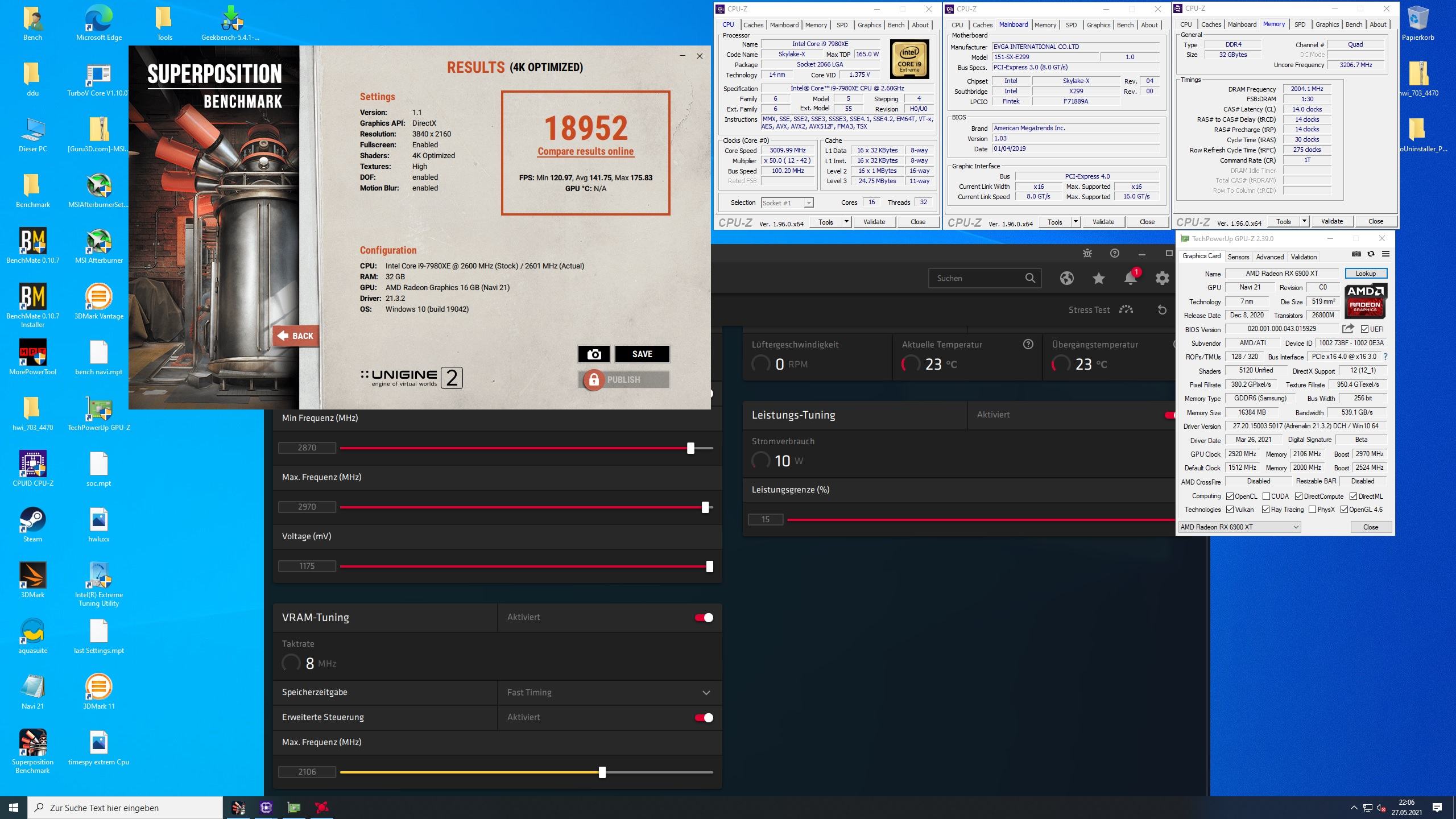Toggle Vulkan checkbox in GPU-Z
Viewport: 1456px width, 819px height.
coord(1230,510)
